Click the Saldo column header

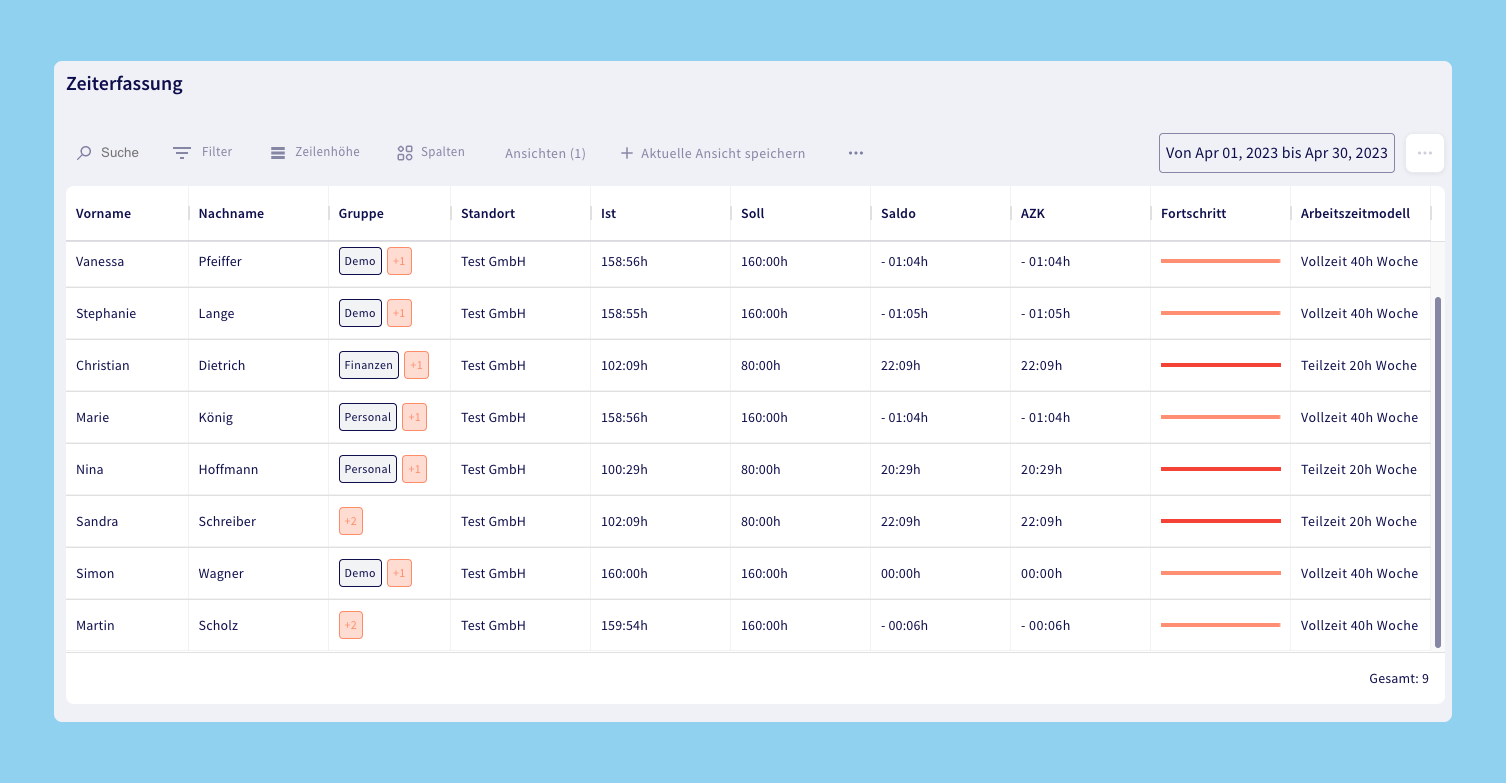click(898, 213)
